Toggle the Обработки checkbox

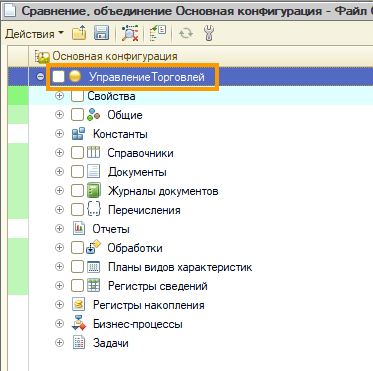point(77,248)
